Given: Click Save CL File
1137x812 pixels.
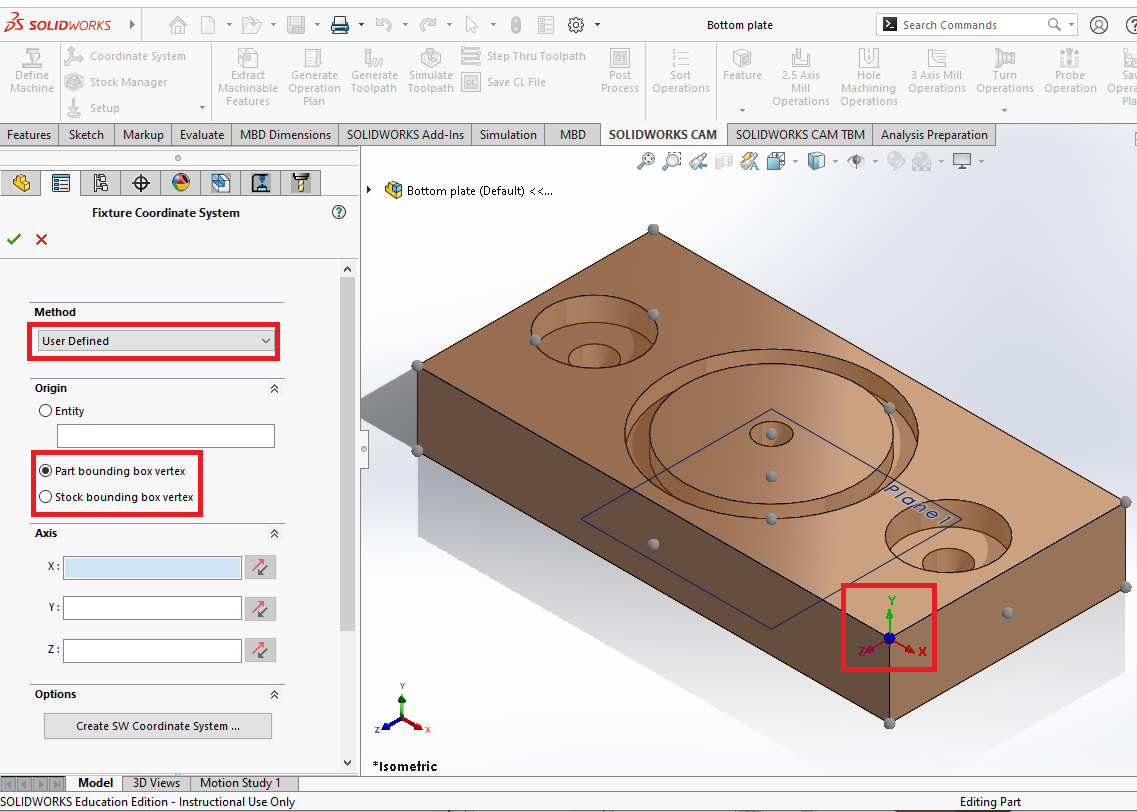Looking at the screenshot, I should click(x=504, y=82).
